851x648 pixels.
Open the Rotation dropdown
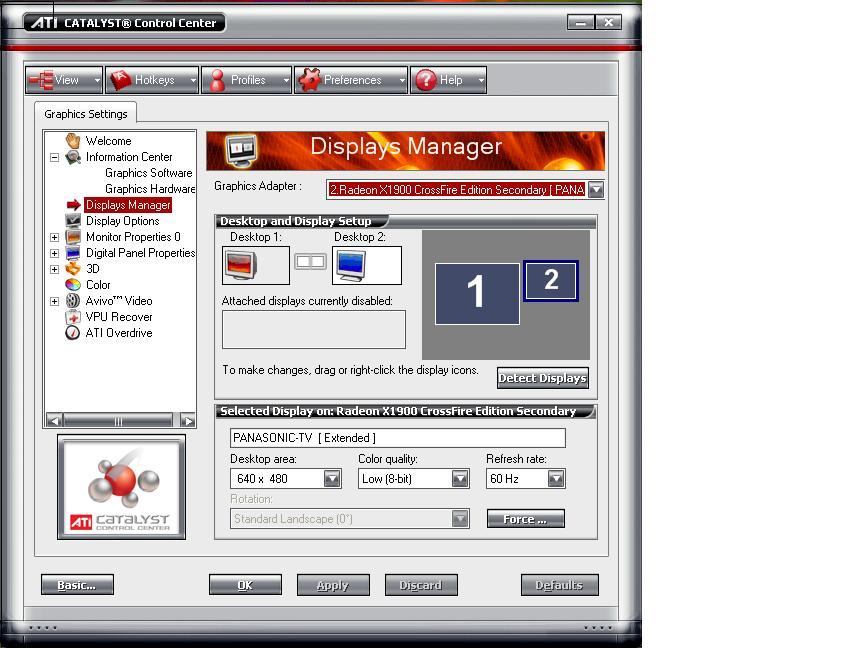460,519
